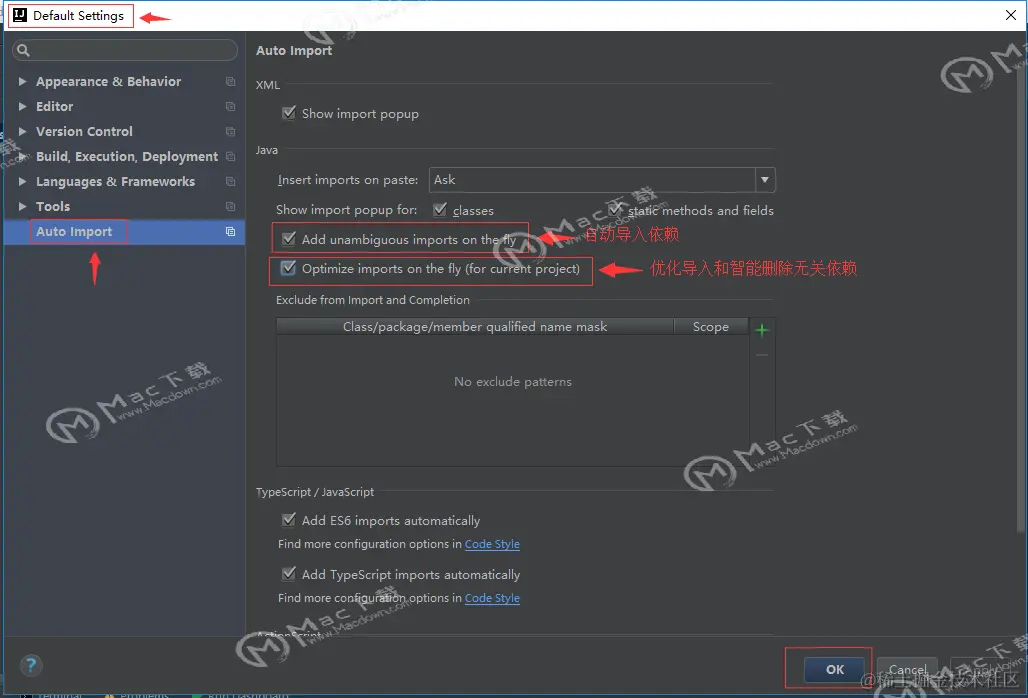Click the project-level icon beside Editor

point(230,106)
